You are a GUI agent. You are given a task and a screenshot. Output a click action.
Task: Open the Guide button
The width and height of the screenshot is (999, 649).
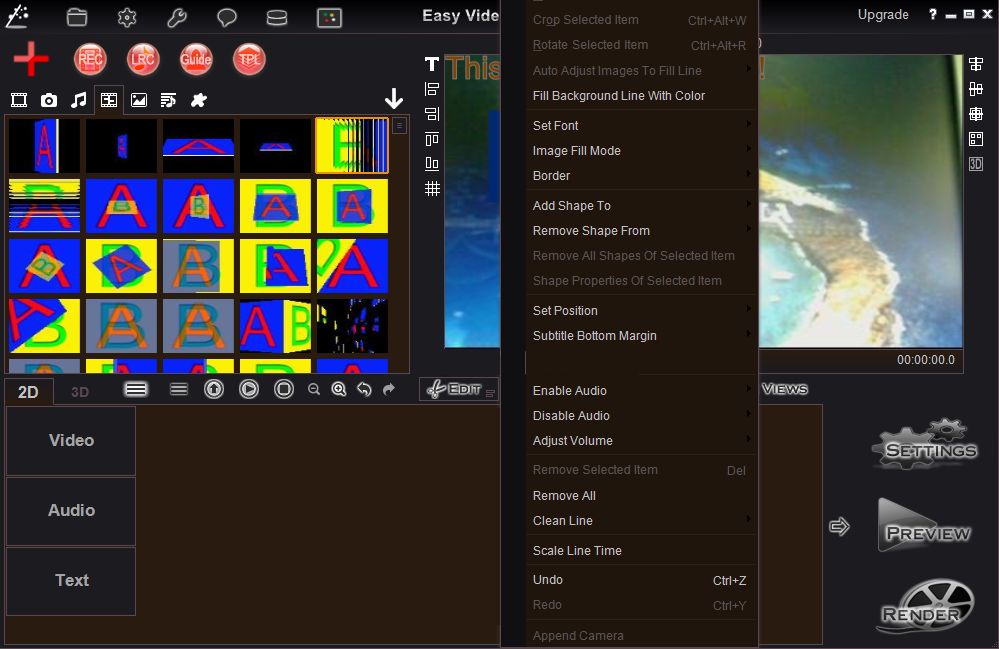pos(196,59)
